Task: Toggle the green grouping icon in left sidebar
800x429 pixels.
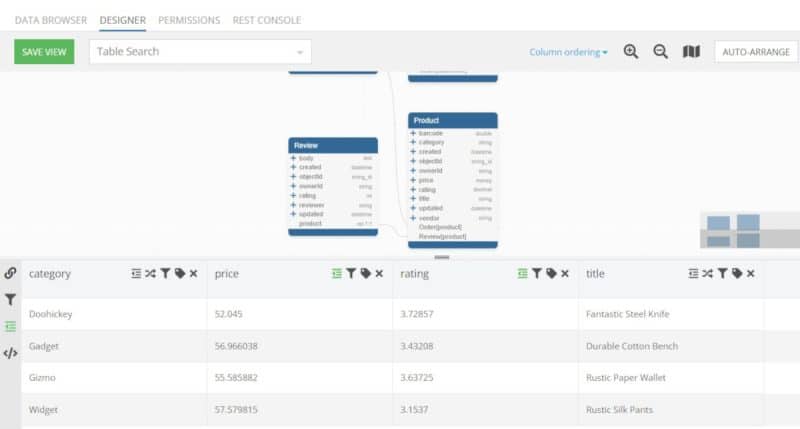Action: (10, 326)
